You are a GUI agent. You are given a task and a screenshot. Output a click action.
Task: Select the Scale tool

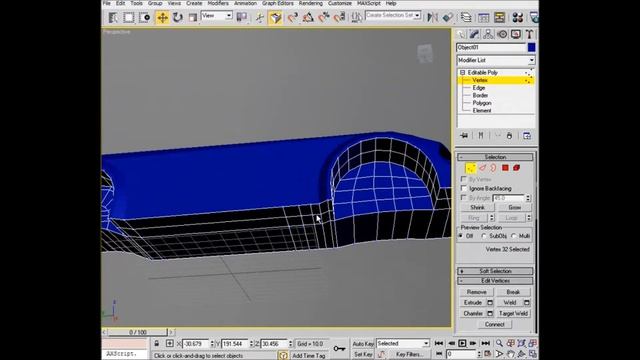pyautogui.click(x=193, y=18)
